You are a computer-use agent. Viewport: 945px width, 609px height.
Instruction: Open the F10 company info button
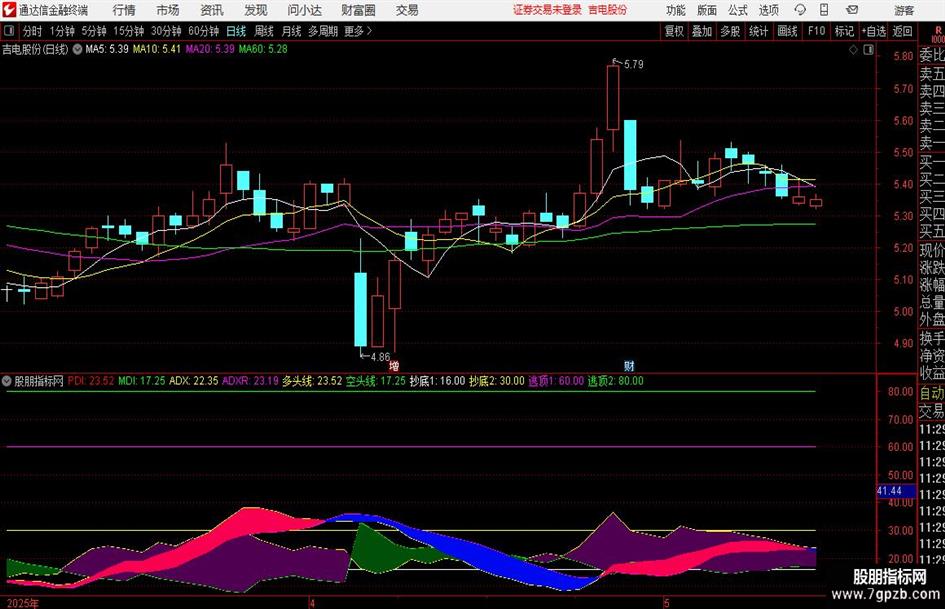pos(816,31)
